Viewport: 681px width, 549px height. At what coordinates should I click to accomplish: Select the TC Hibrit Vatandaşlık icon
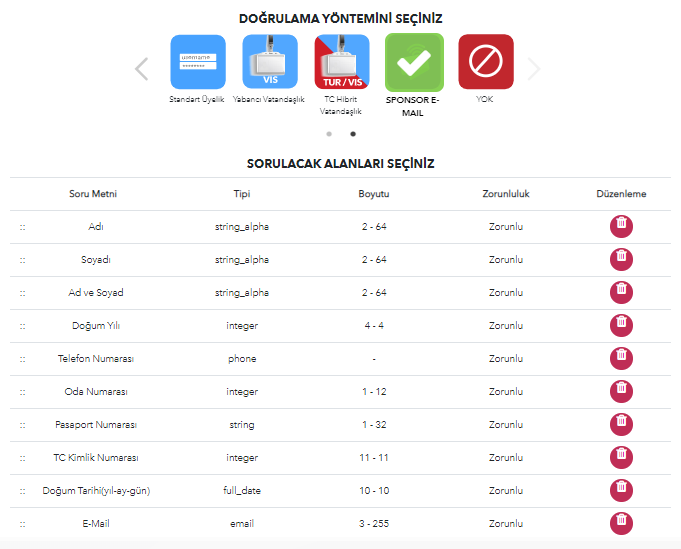tap(342, 62)
